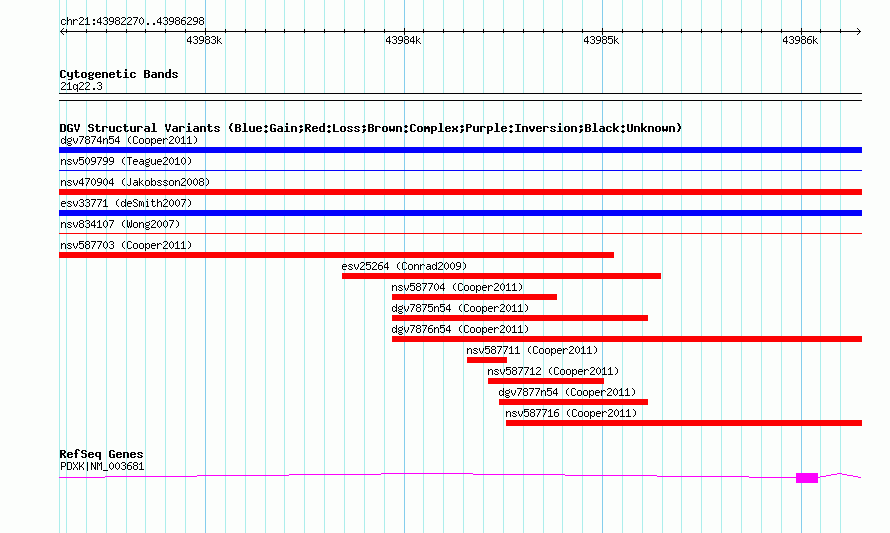The width and height of the screenshot is (890, 533).
Task: Click the DGV Structural Variants track title
Action: coord(371,128)
